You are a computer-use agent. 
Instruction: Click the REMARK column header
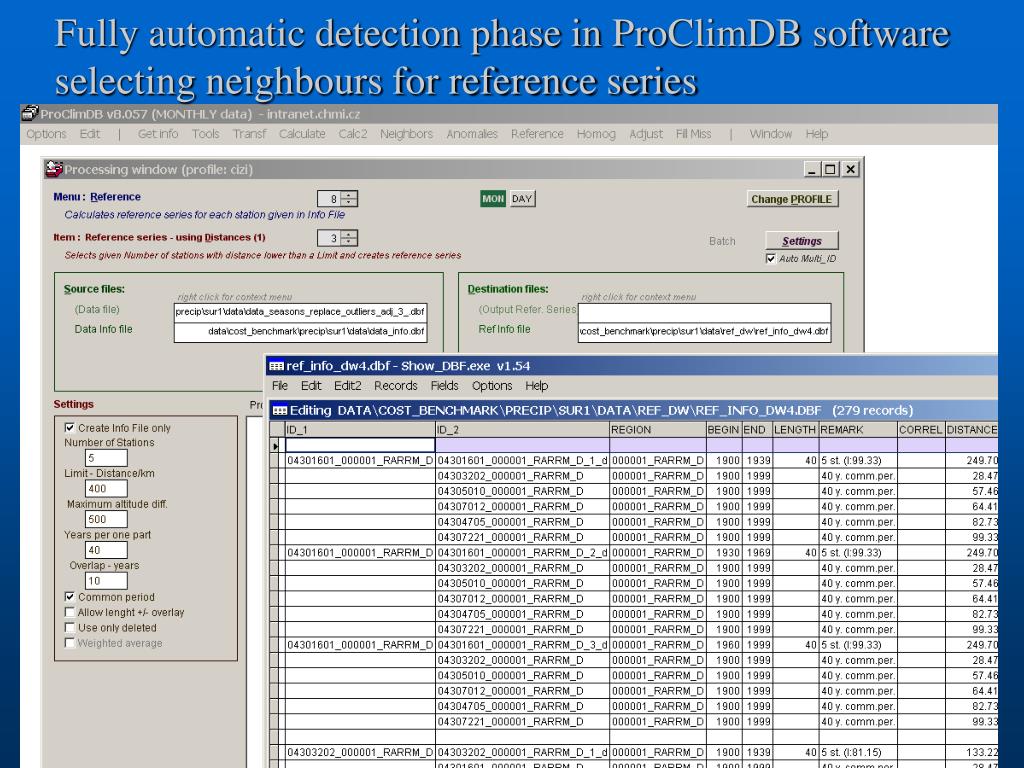[x=858, y=430]
